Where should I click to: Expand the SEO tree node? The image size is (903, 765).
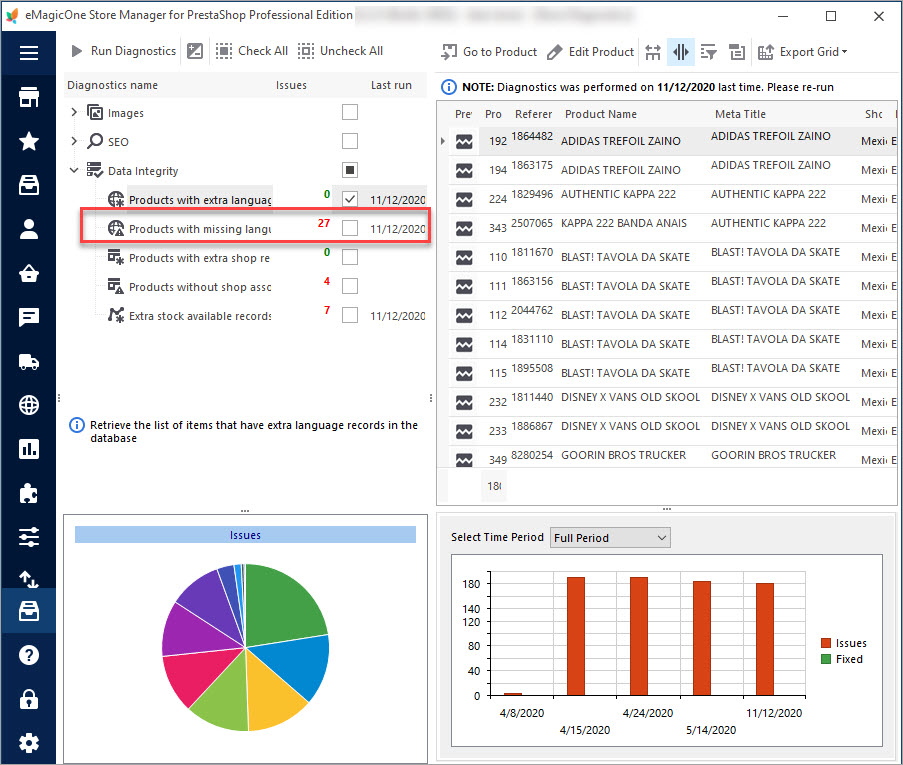pos(74,141)
